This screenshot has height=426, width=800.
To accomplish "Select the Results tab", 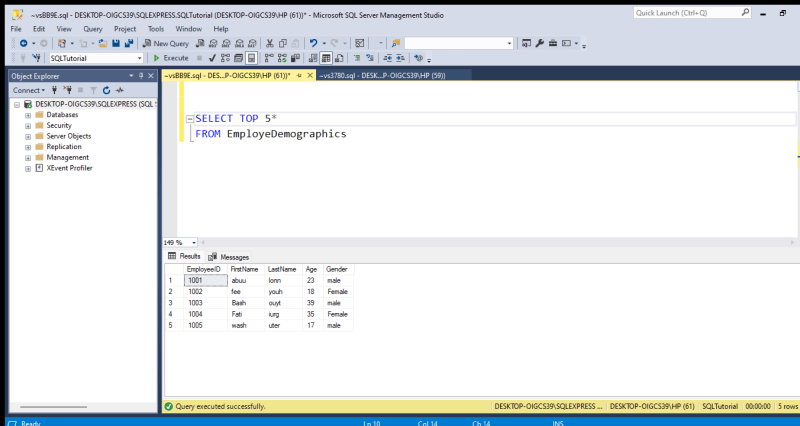I will 184,257.
